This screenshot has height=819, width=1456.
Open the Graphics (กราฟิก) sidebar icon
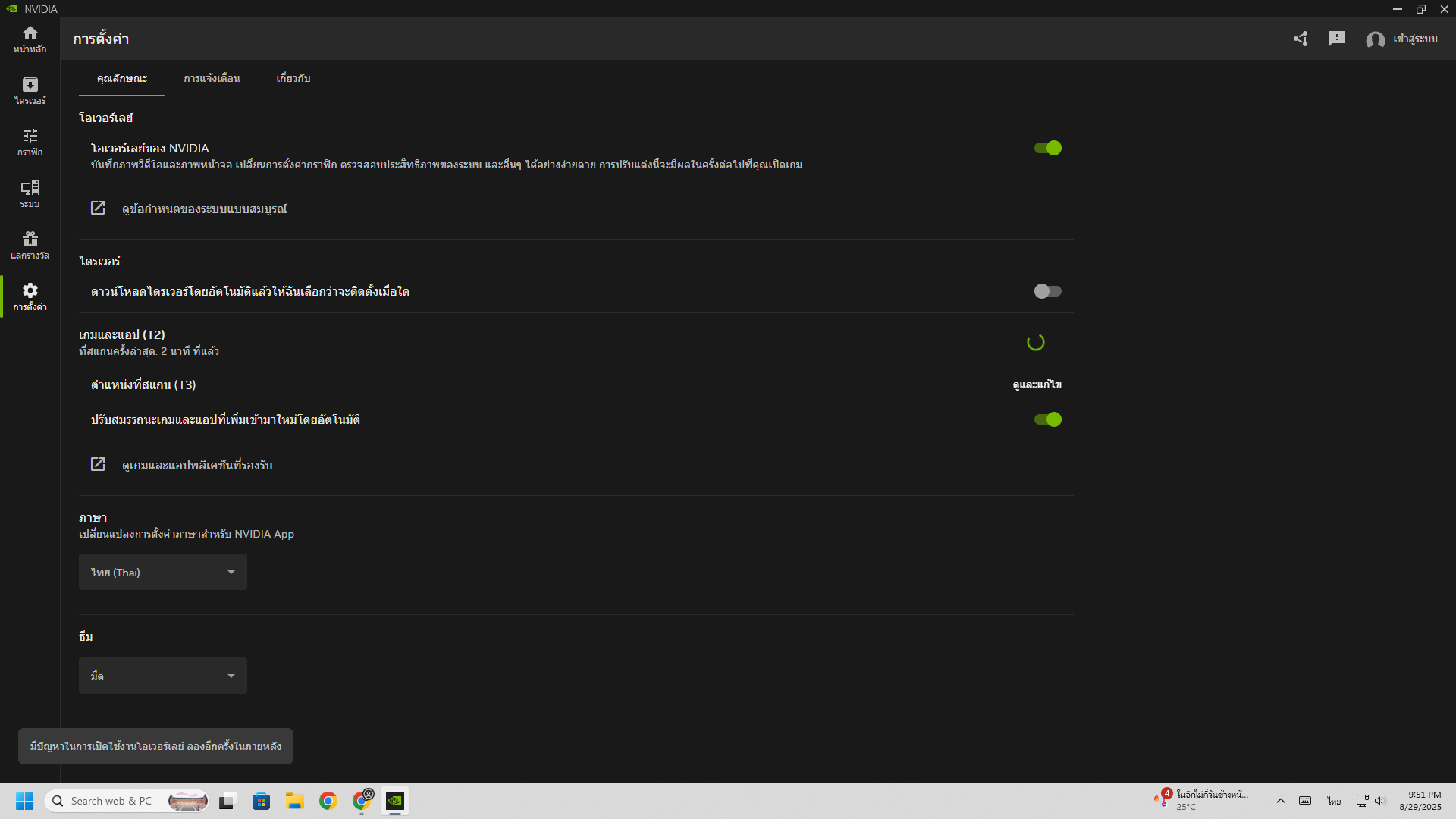30,142
